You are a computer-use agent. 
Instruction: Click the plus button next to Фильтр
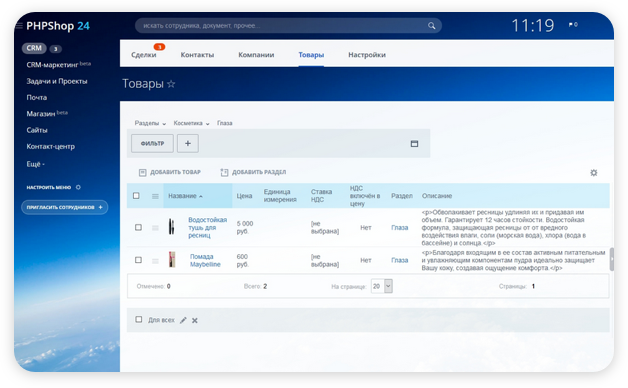[x=188, y=143]
